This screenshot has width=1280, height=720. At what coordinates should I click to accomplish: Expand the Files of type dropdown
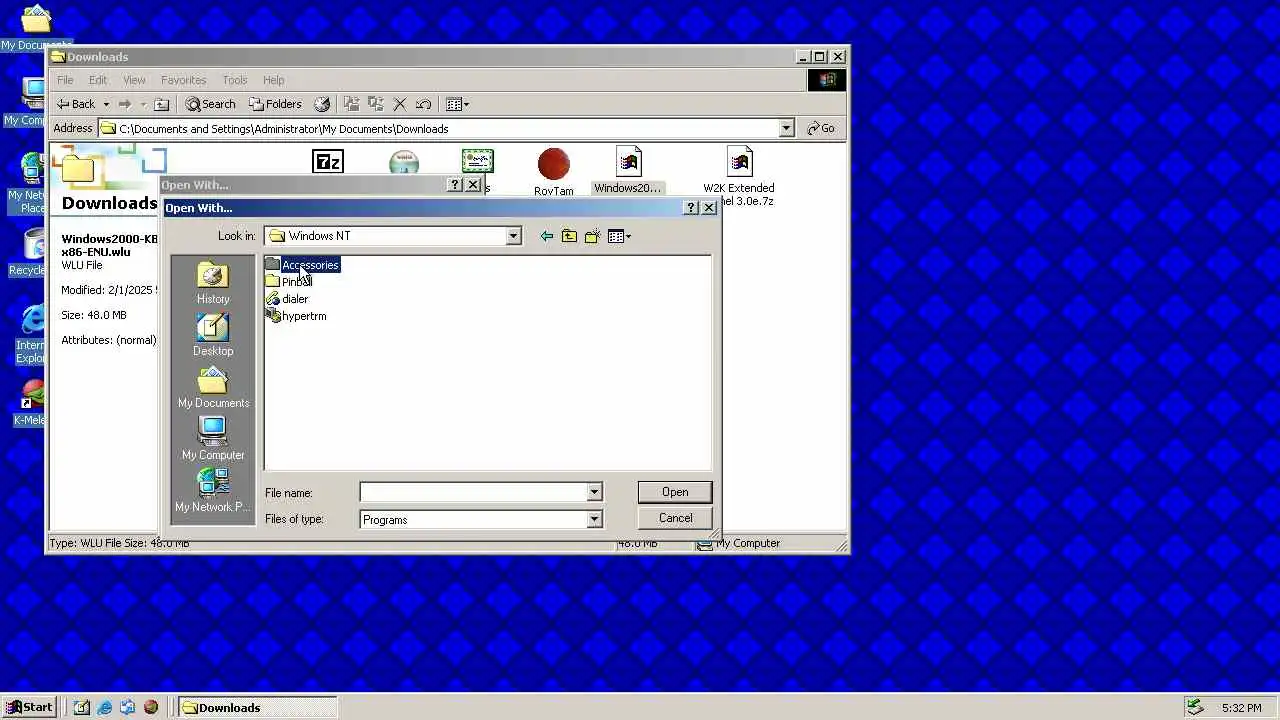point(594,519)
